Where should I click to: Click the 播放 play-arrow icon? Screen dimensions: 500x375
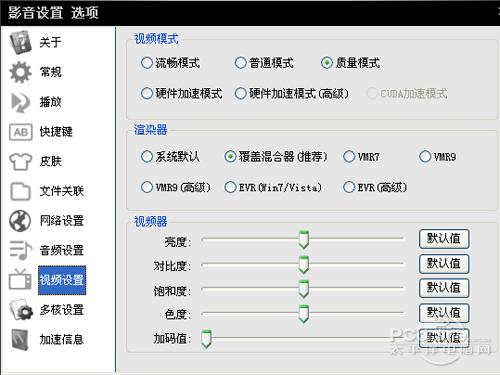pos(20,102)
